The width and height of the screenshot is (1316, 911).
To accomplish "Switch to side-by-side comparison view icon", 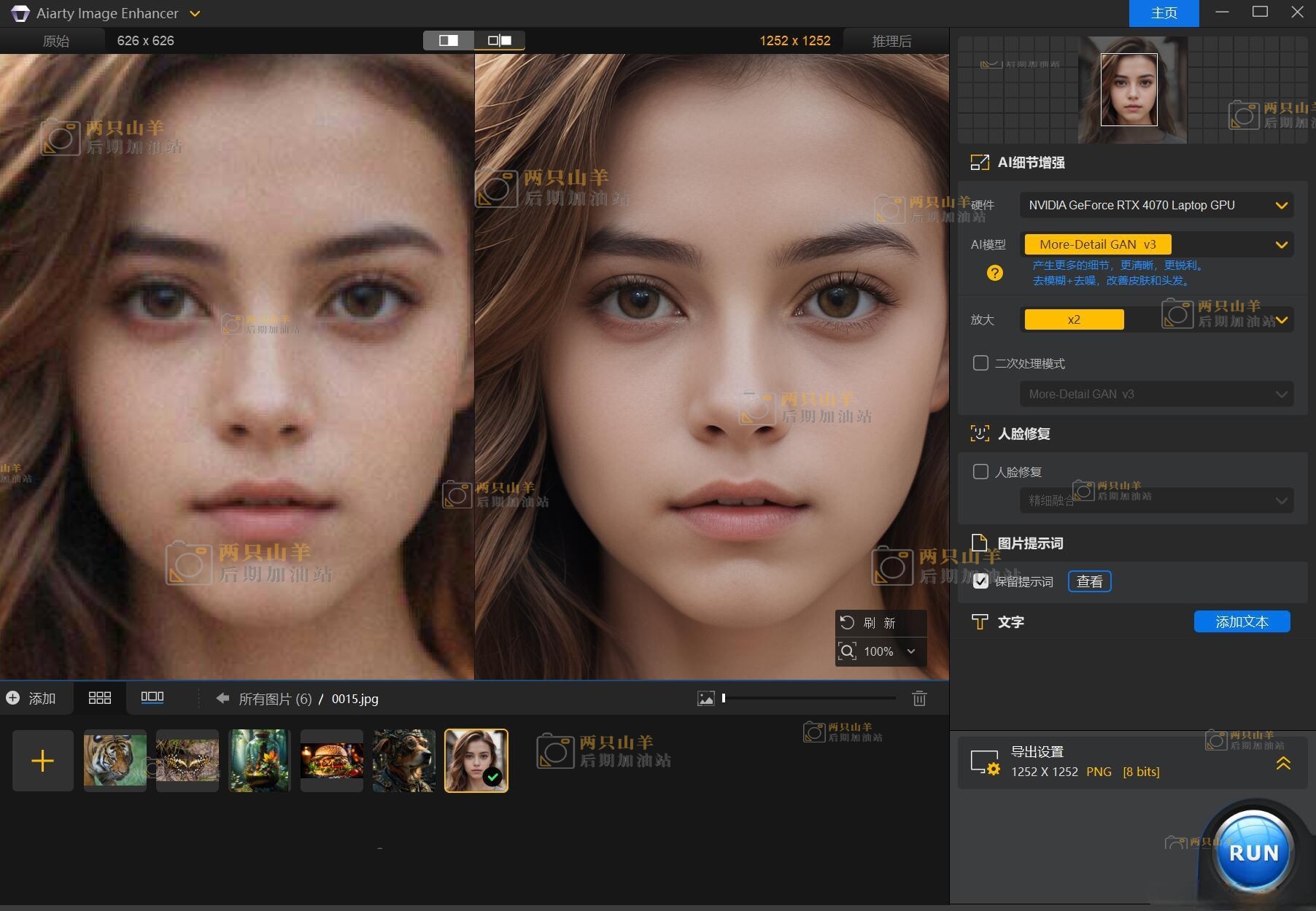I will 500,41.
